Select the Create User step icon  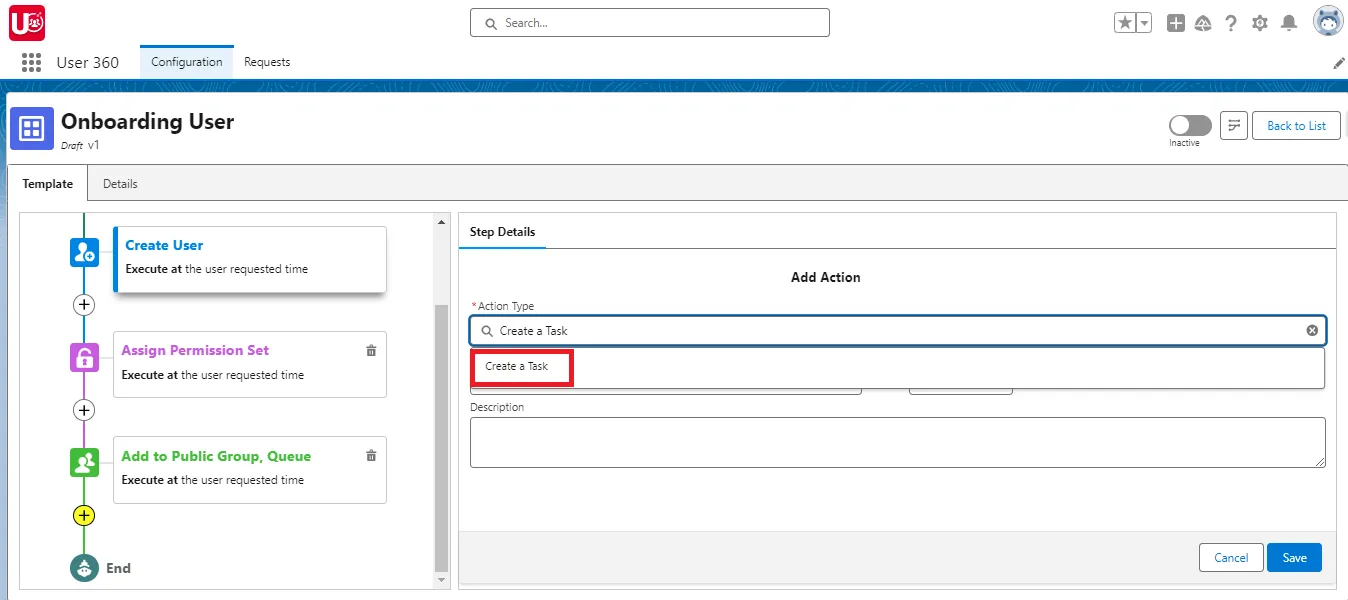click(85, 252)
